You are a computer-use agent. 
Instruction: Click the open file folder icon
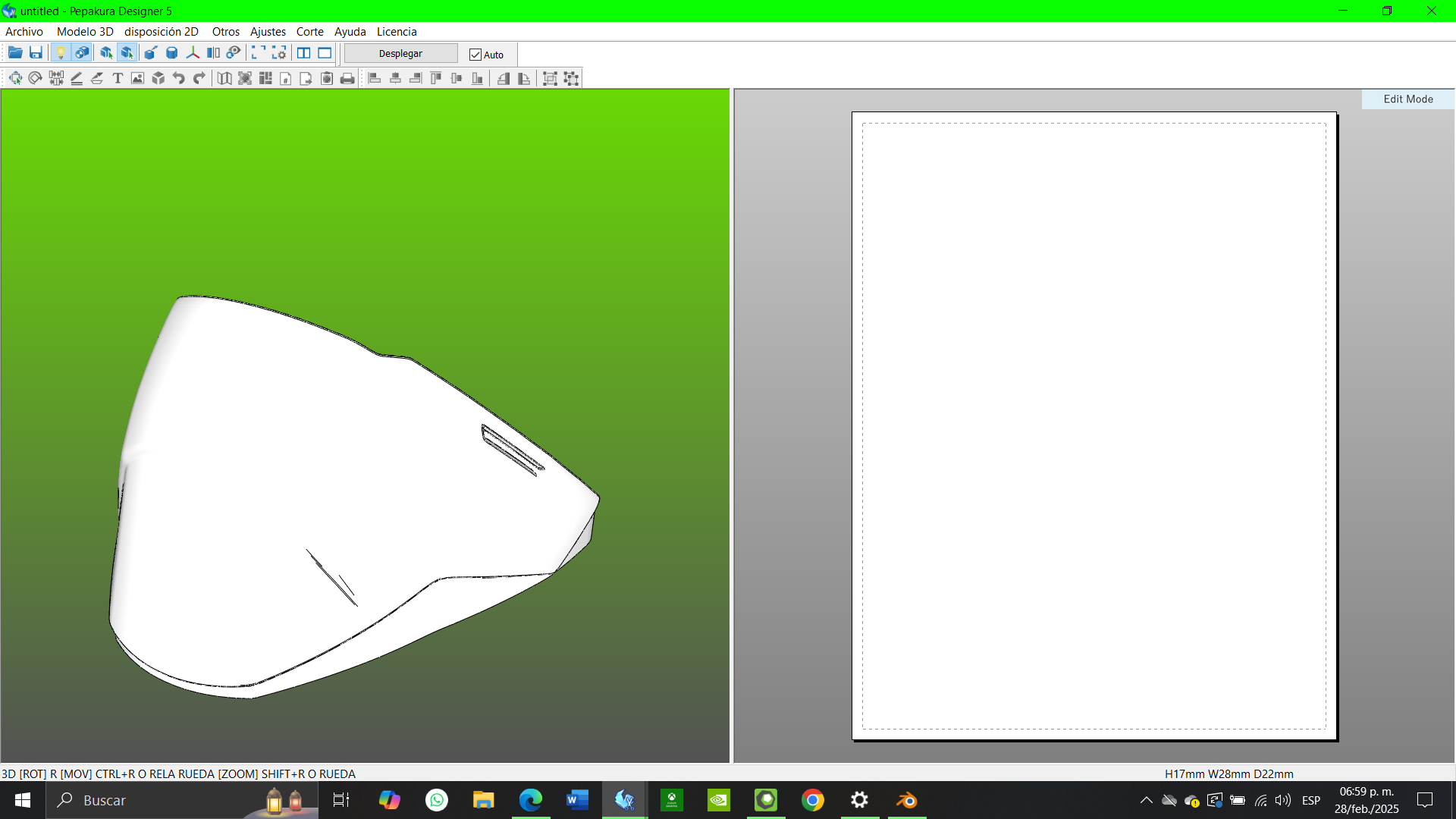(x=14, y=53)
